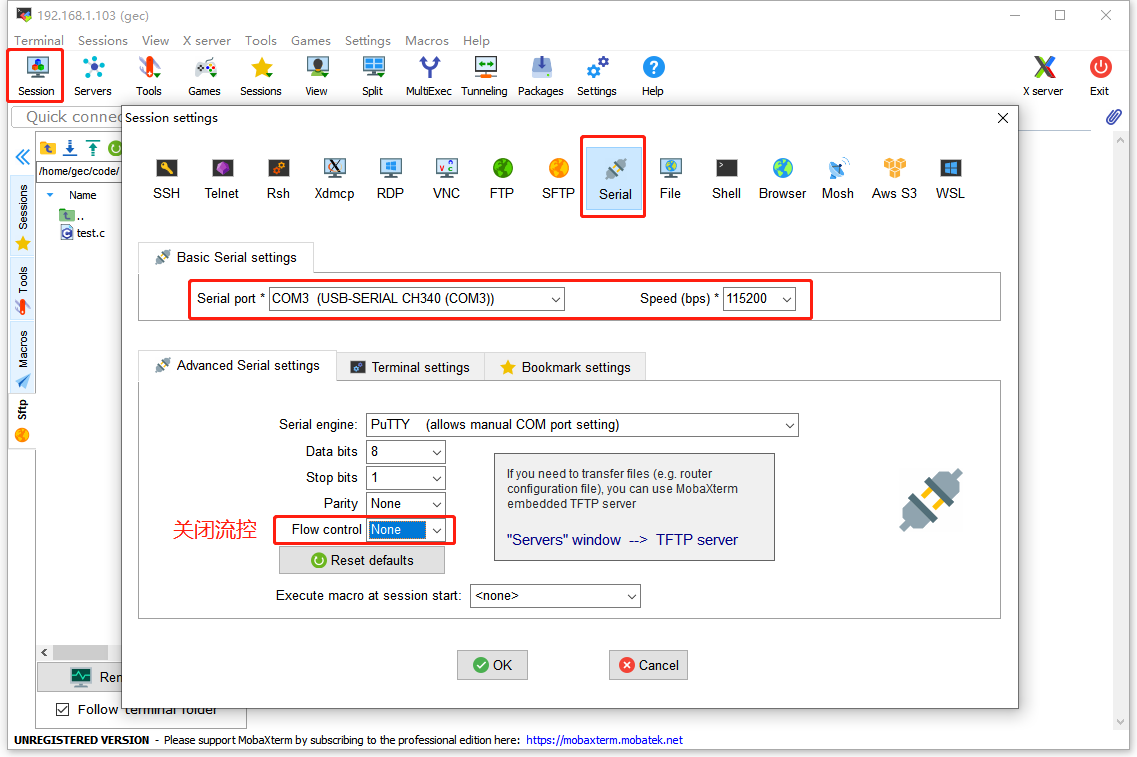Select the SFTP session type

(x=558, y=178)
